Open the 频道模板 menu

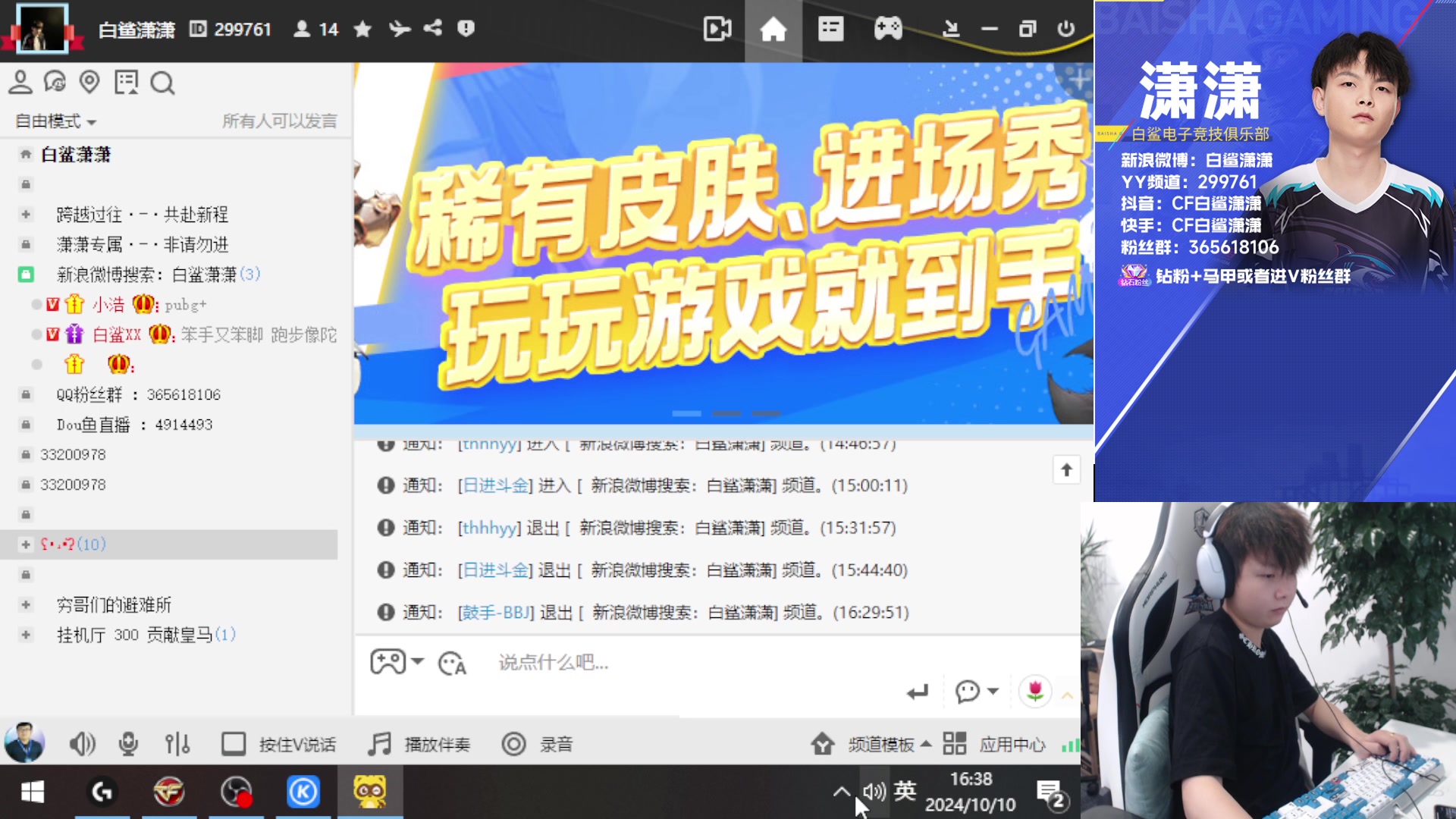[871, 745]
